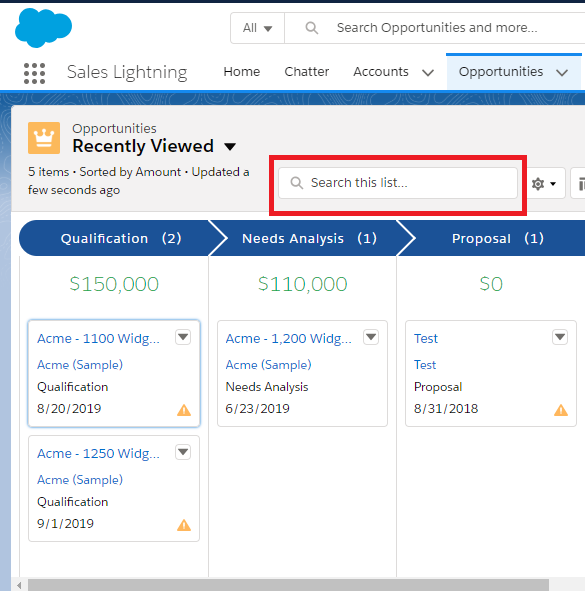Image resolution: width=585 pixels, height=591 pixels.
Task: Open list view settings gear
Action: tap(544, 184)
